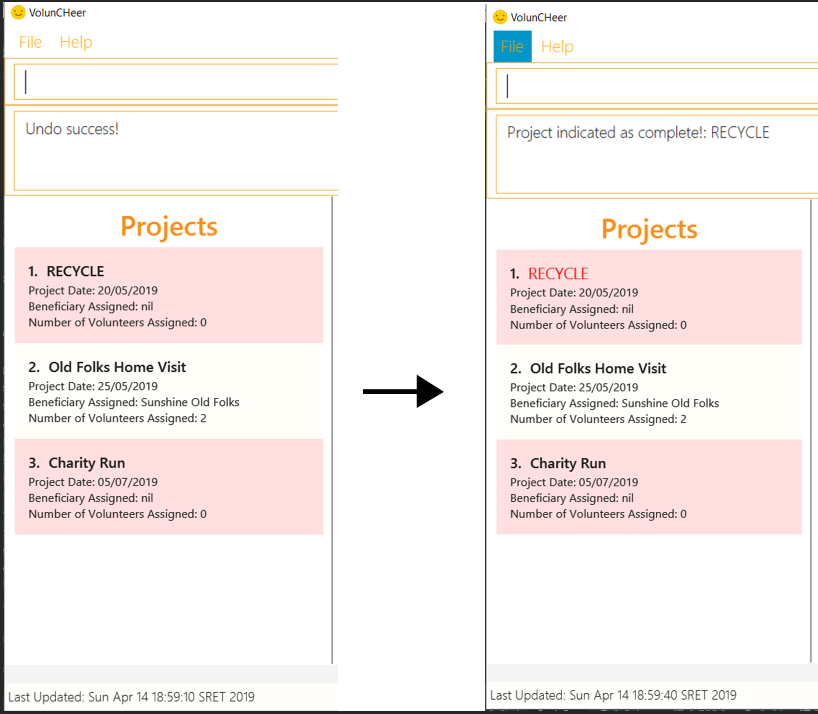818x714 pixels.
Task: Select Old Folks Home Visit card in right window
Action: point(649,393)
